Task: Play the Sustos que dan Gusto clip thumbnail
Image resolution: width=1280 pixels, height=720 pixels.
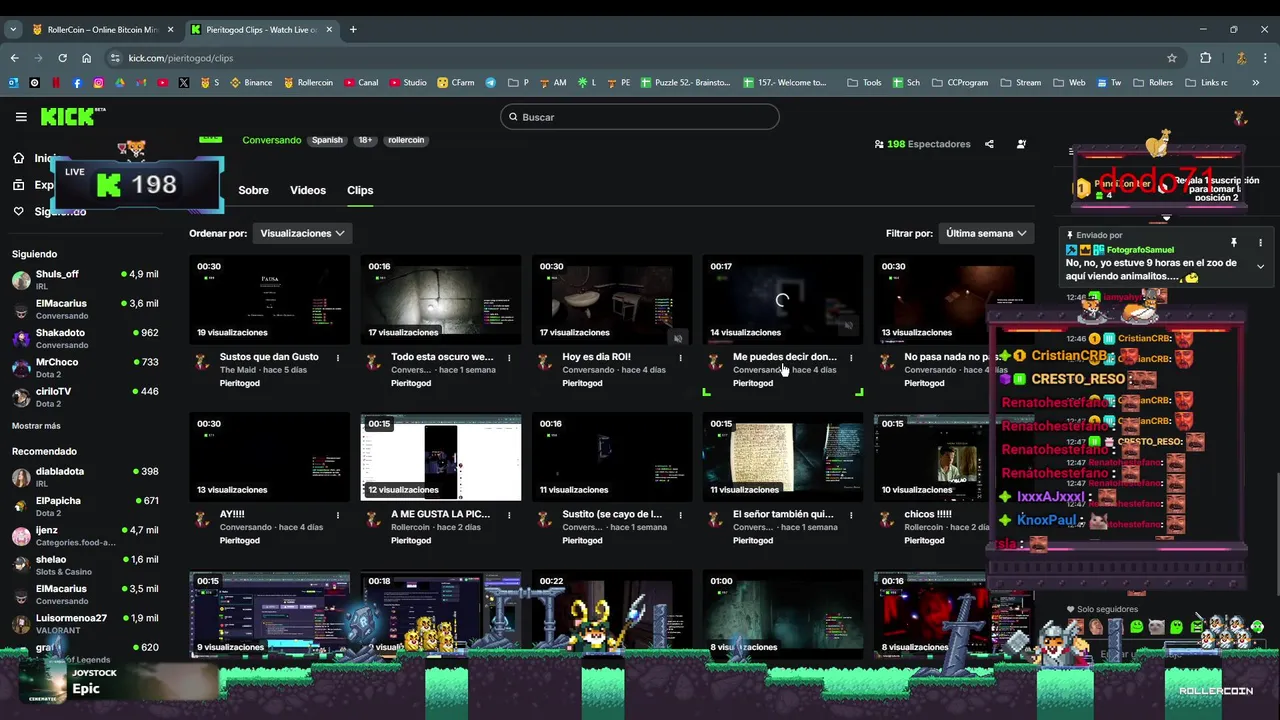Action: click(270, 299)
